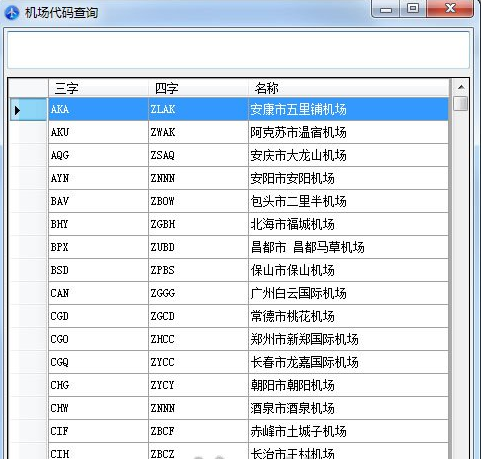Screen dimensions: 481x459
Task: Maximize the 机场代码查询 window
Action: pos(413,8)
